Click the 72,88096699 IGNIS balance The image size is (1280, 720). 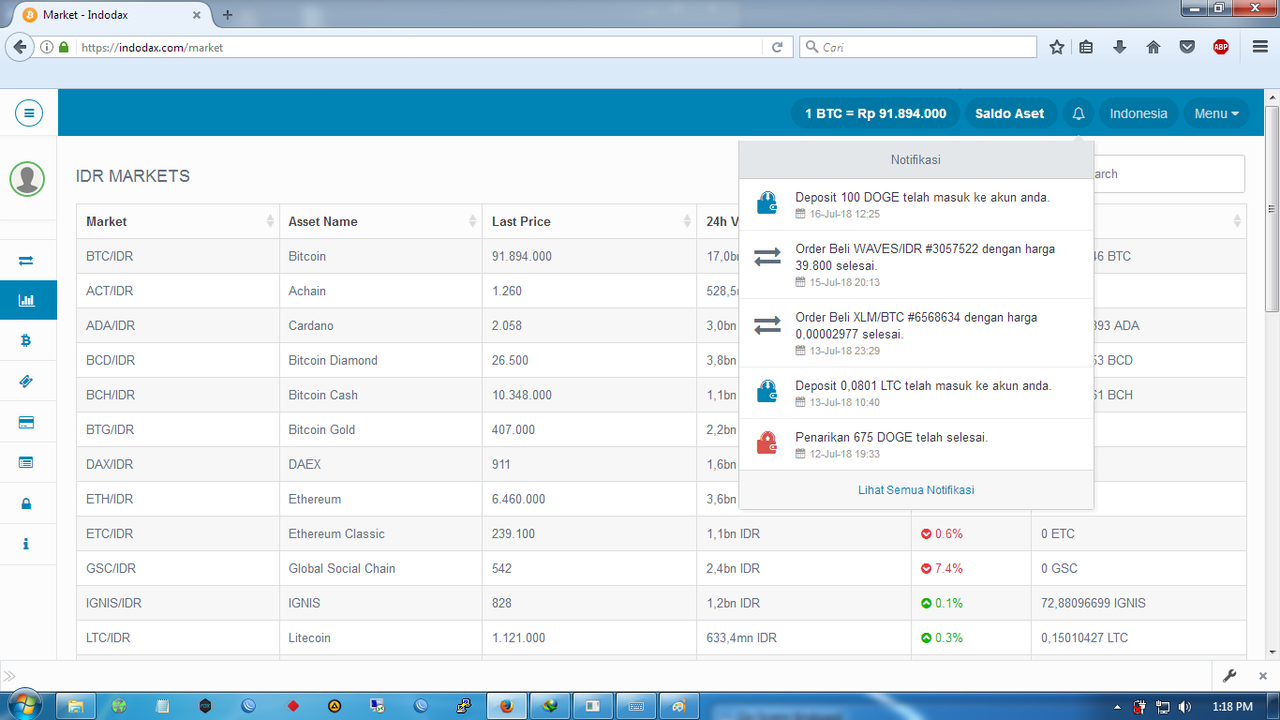[1093, 603]
